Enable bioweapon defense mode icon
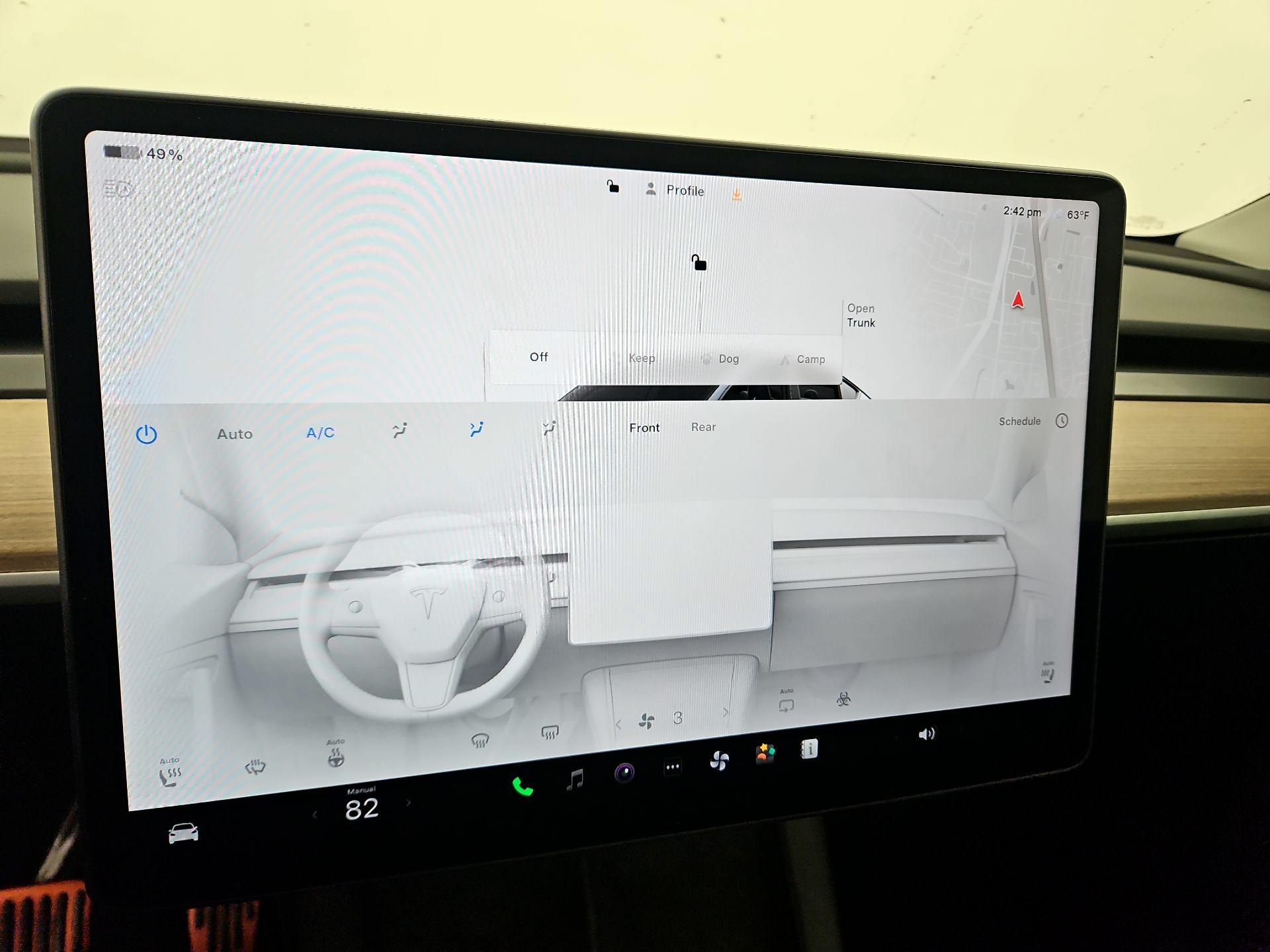 tap(843, 699)
